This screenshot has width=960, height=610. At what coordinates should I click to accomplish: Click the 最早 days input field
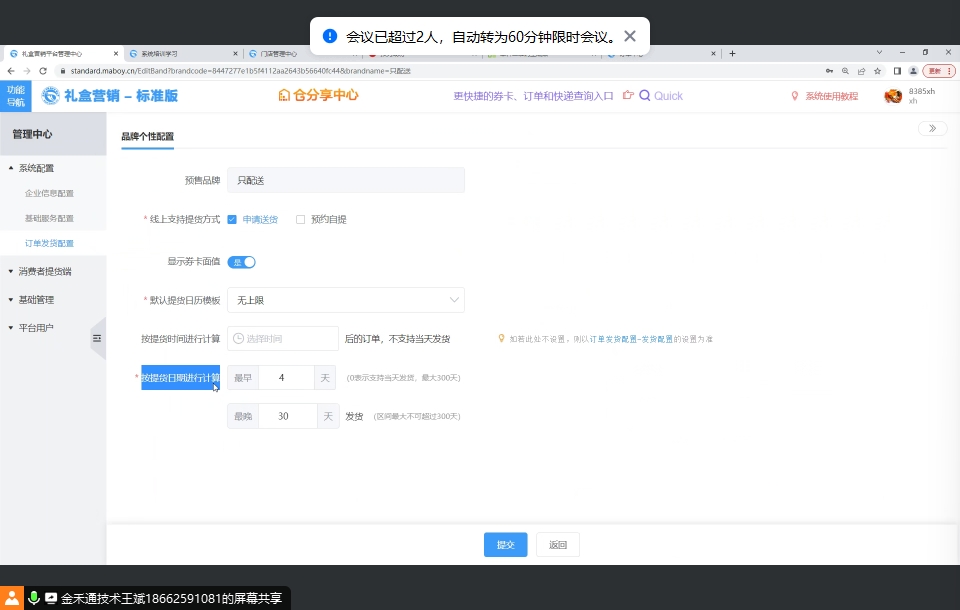point(284,377)
